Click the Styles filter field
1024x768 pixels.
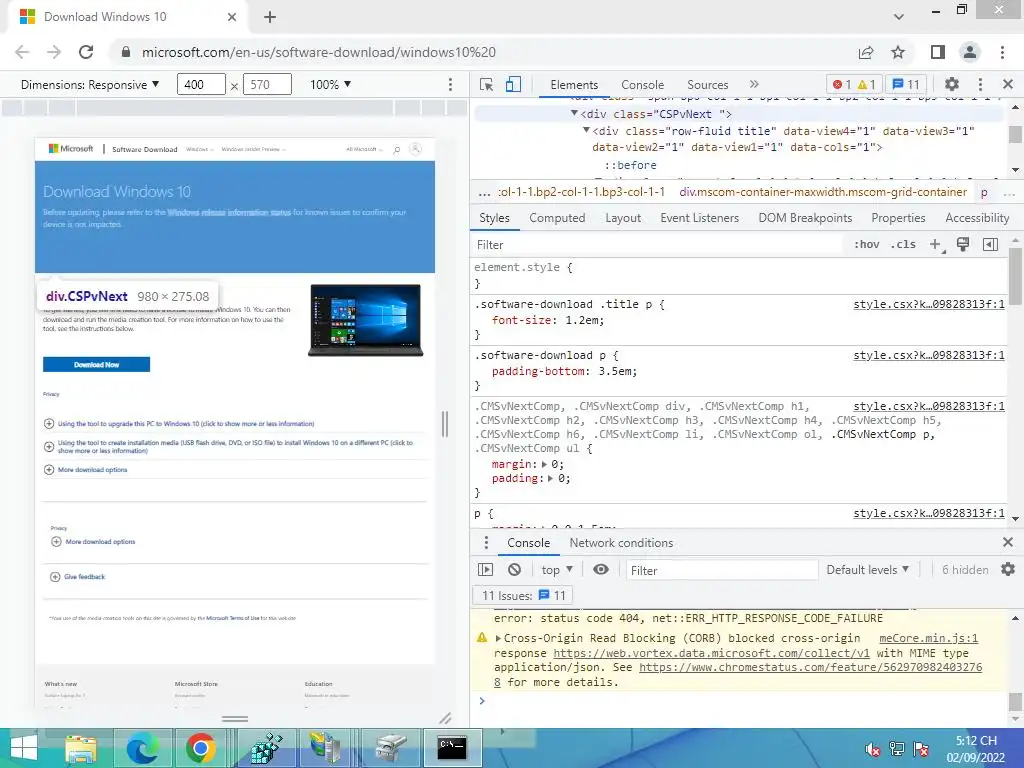pyautogui.click(x=658, y=245)
